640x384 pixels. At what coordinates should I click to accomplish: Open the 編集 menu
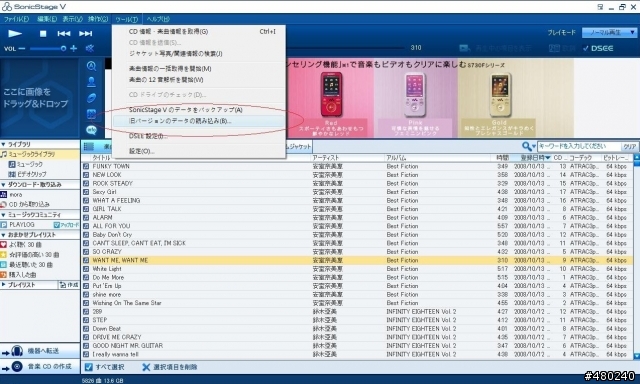click(47, 19)
